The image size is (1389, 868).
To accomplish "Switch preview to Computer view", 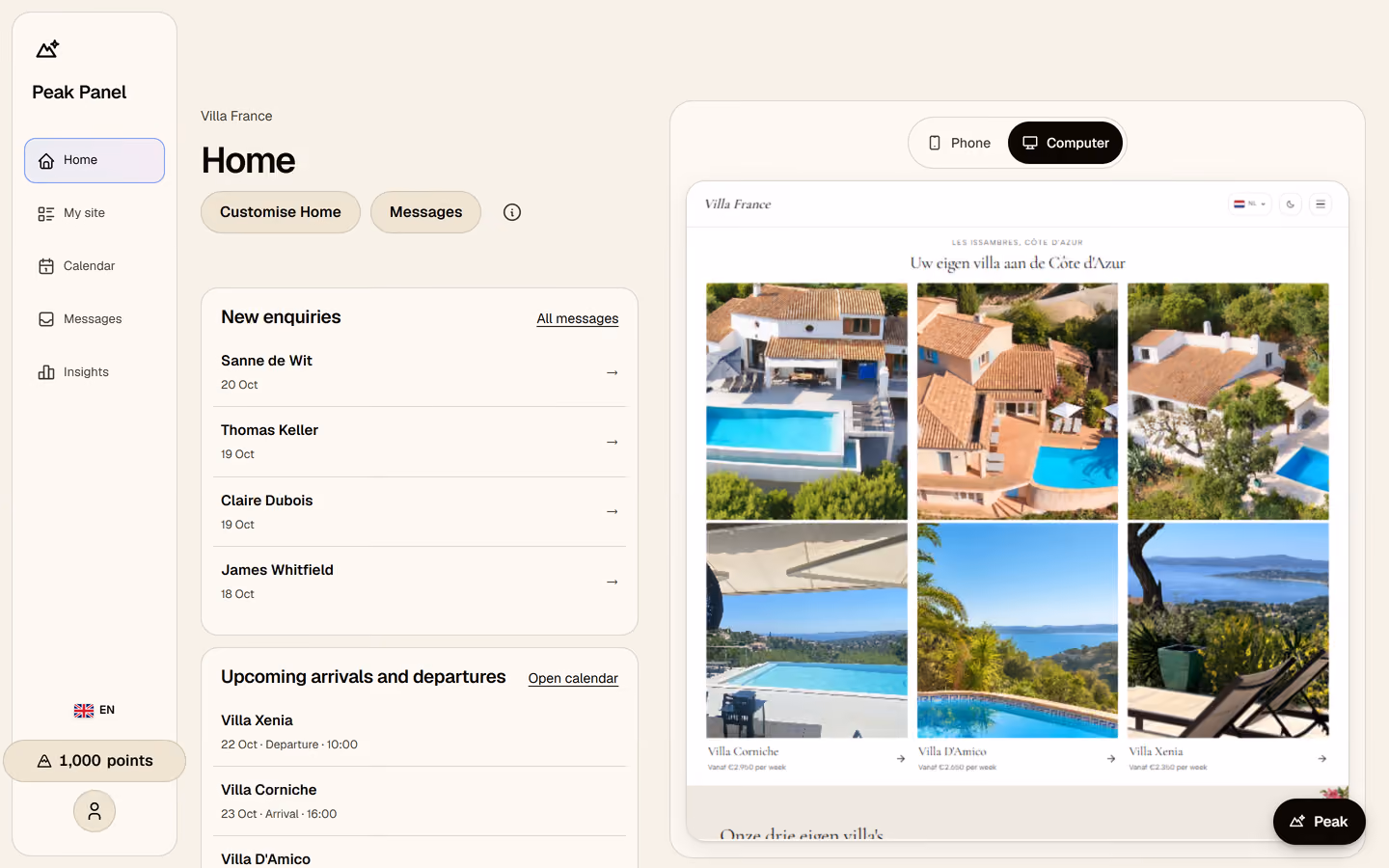I will [1065, 143].
